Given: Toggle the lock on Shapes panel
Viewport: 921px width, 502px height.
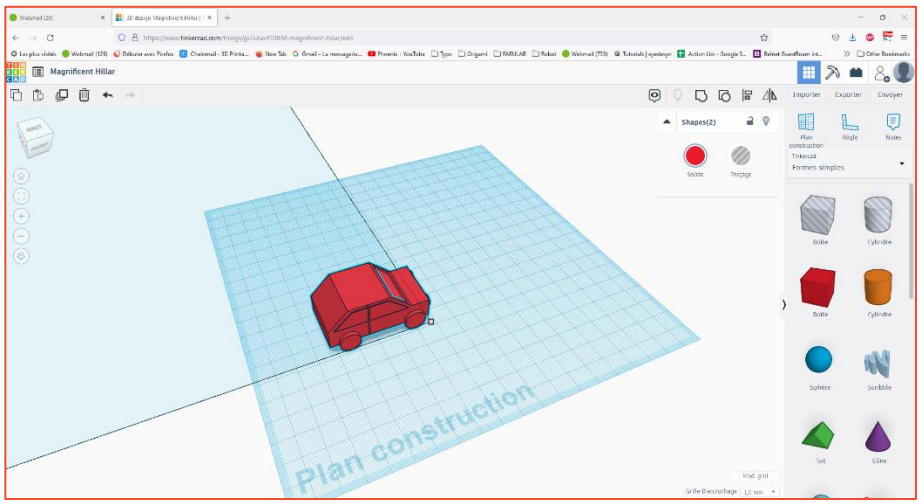Looking at the screenshot, I should (x=750, y=121).
